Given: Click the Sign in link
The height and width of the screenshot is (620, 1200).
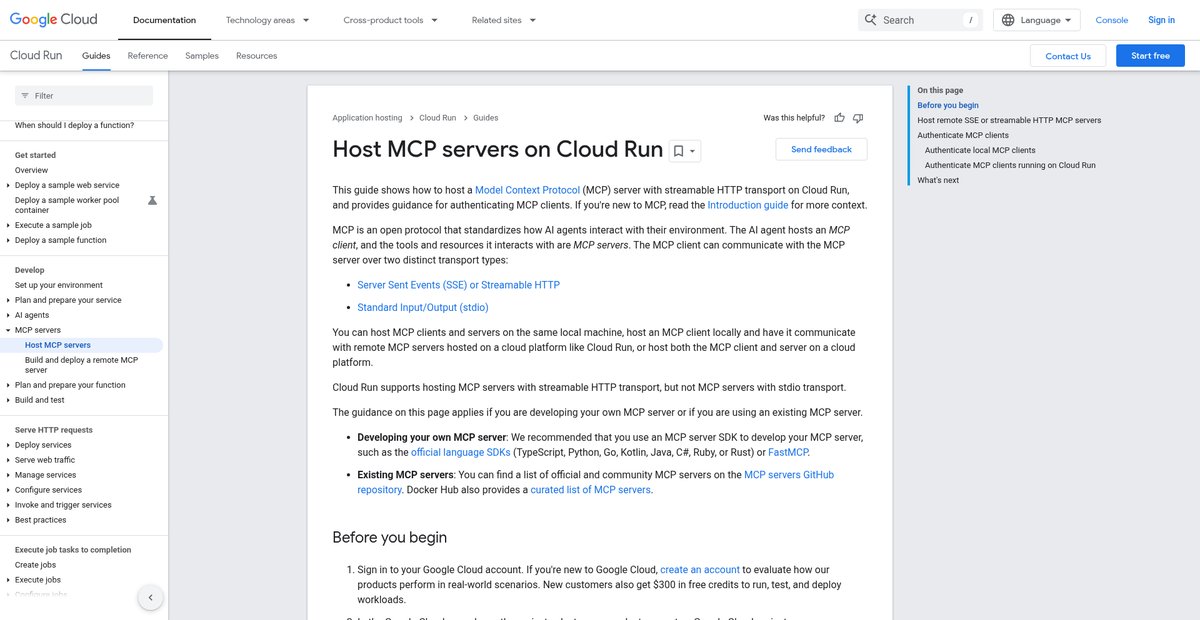Looking at the screenshot, I should [1162, 20].
